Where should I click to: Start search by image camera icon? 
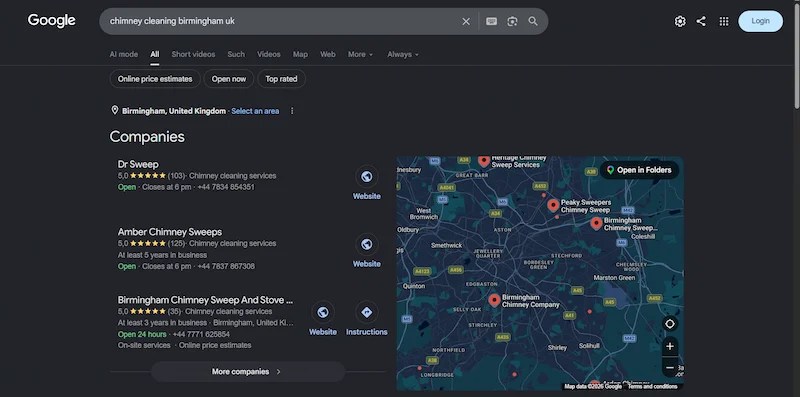(x=512, y=21)
